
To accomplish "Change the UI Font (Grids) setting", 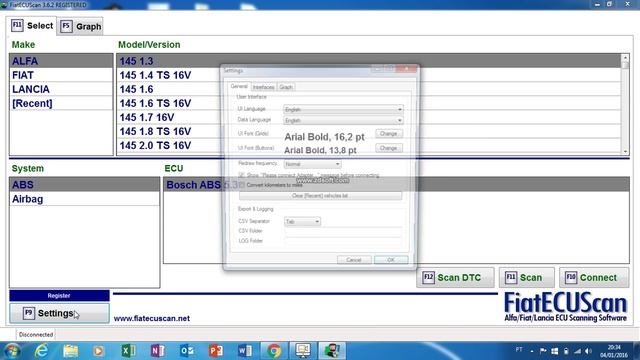I will click(x=389, y=133).
